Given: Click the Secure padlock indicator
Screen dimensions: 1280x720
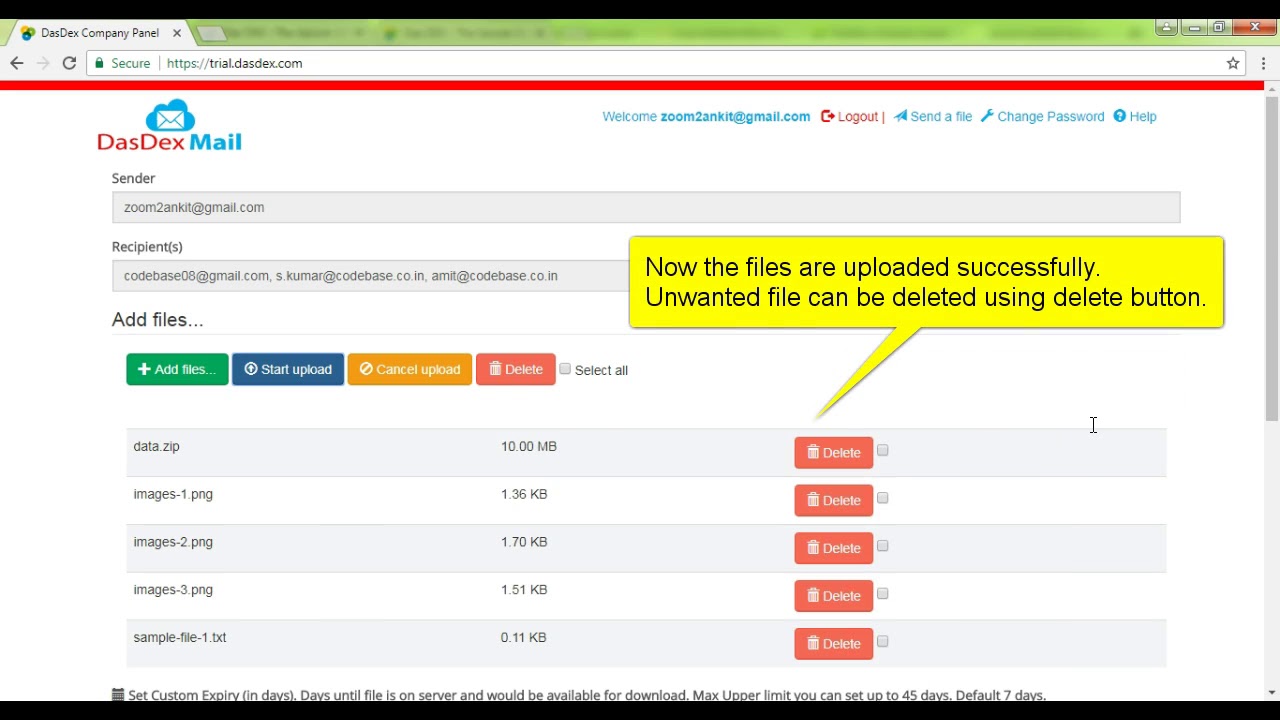Looking at the screenshot, I should [121, 63].
